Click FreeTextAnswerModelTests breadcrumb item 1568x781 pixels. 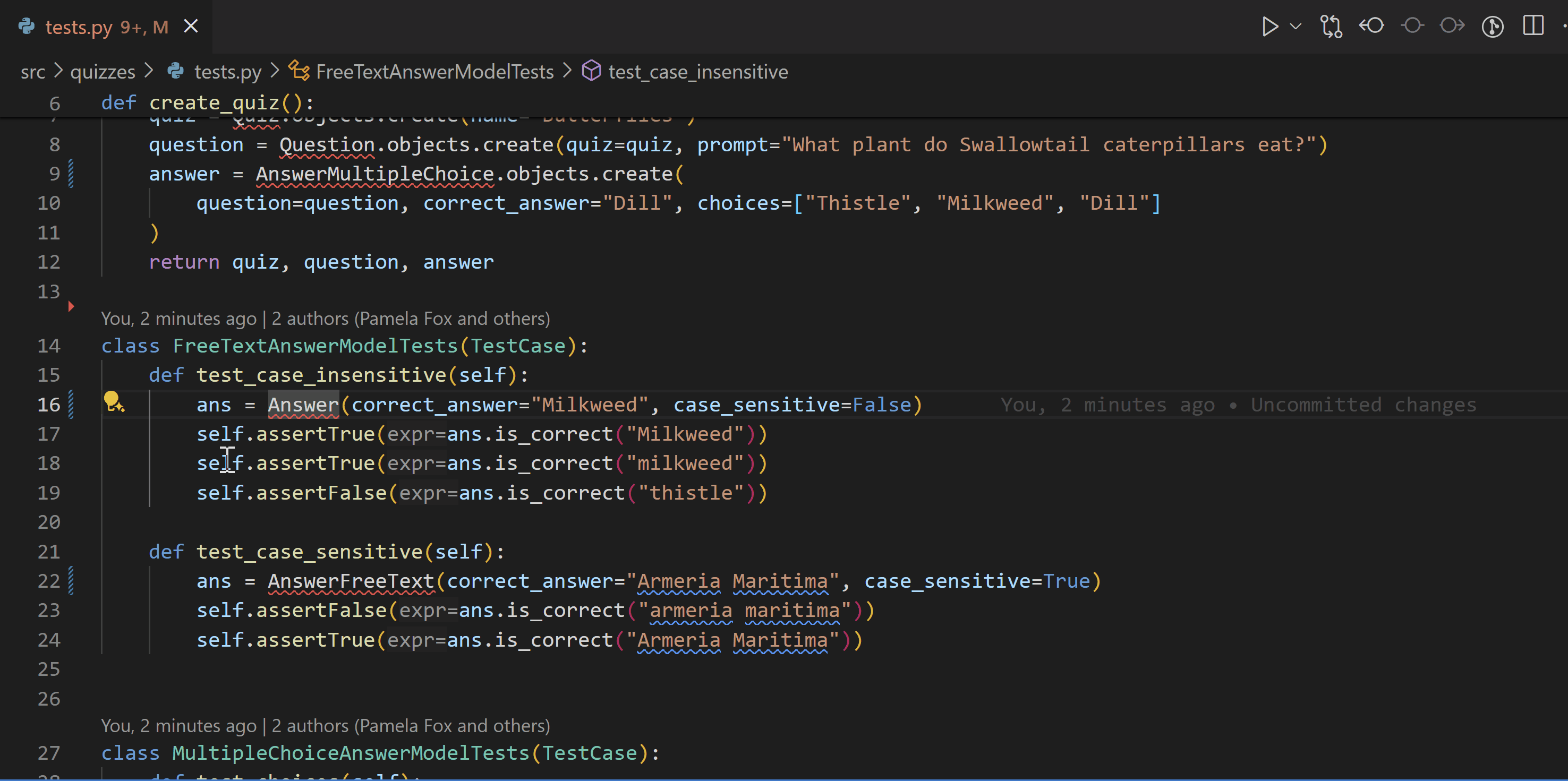pos(433,71)
